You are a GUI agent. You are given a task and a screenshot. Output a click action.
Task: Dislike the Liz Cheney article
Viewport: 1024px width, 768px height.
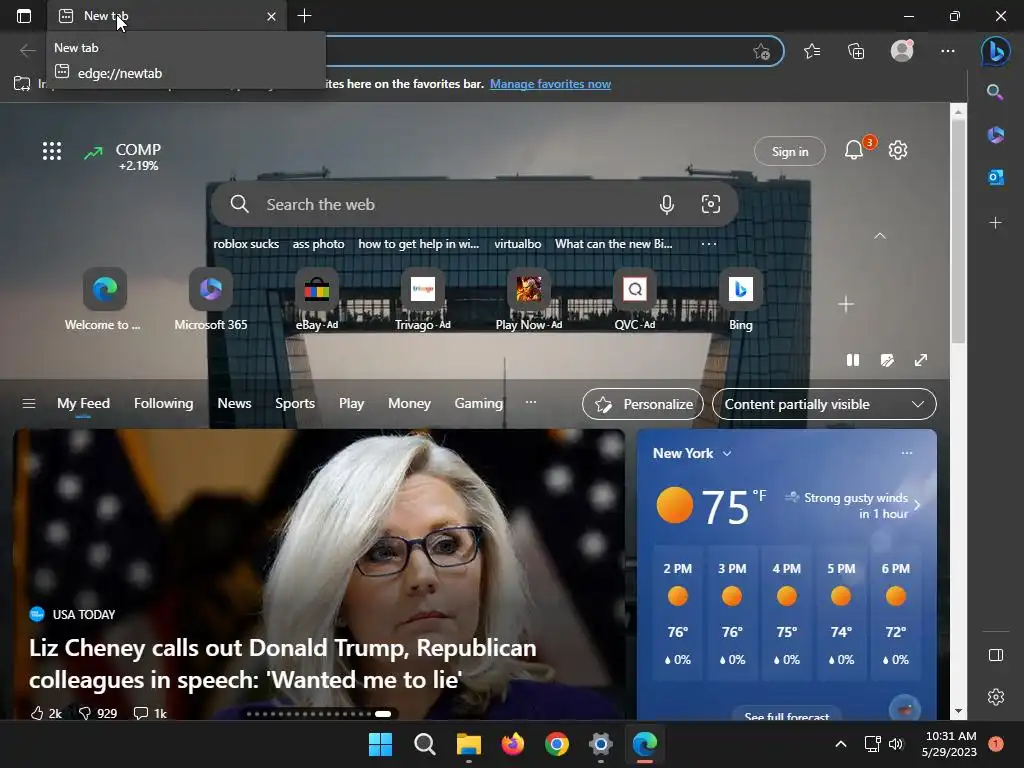coord(97,713)
